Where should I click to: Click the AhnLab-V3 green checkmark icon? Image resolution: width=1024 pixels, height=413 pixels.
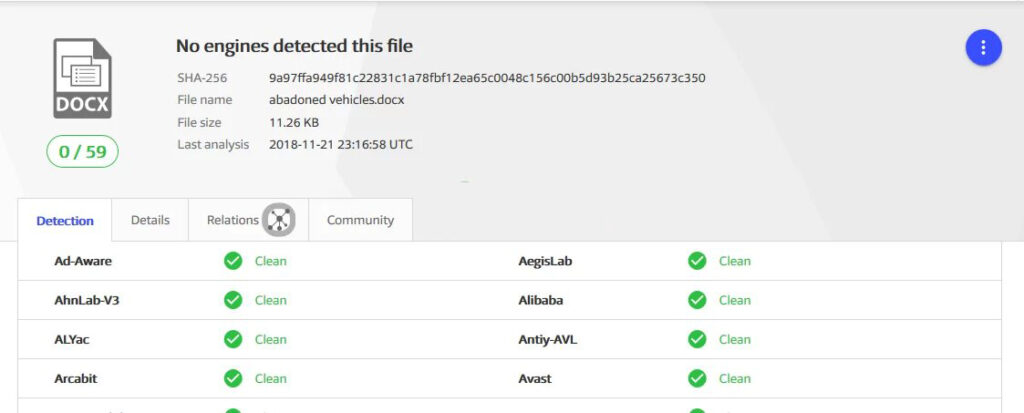(x=233, y=300)
